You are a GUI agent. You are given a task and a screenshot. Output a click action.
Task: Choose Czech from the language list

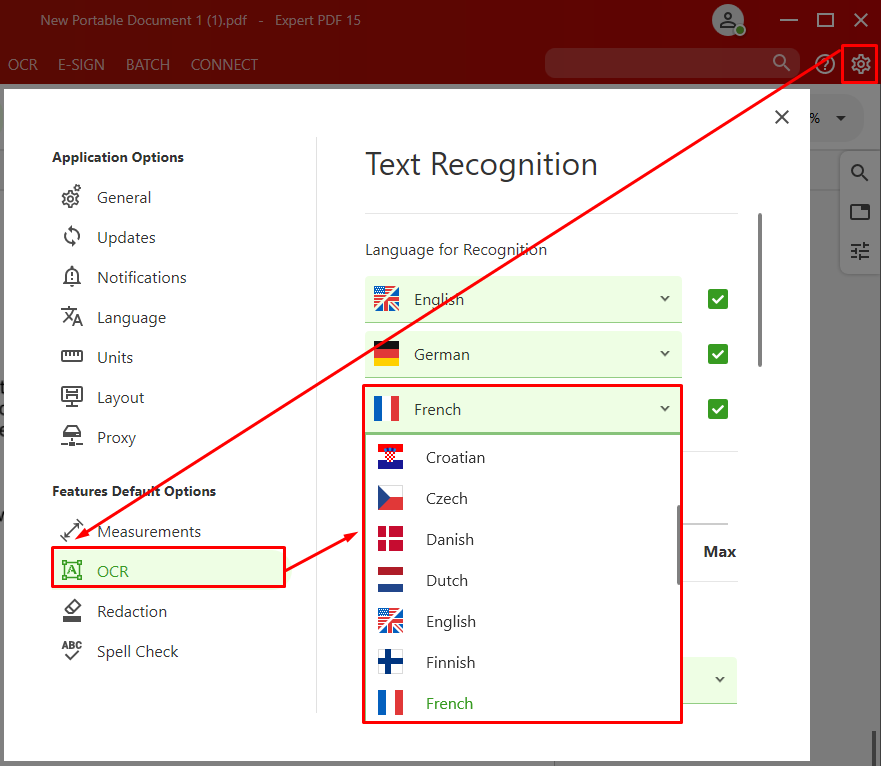pyautogui.click(x=523, y=498)
